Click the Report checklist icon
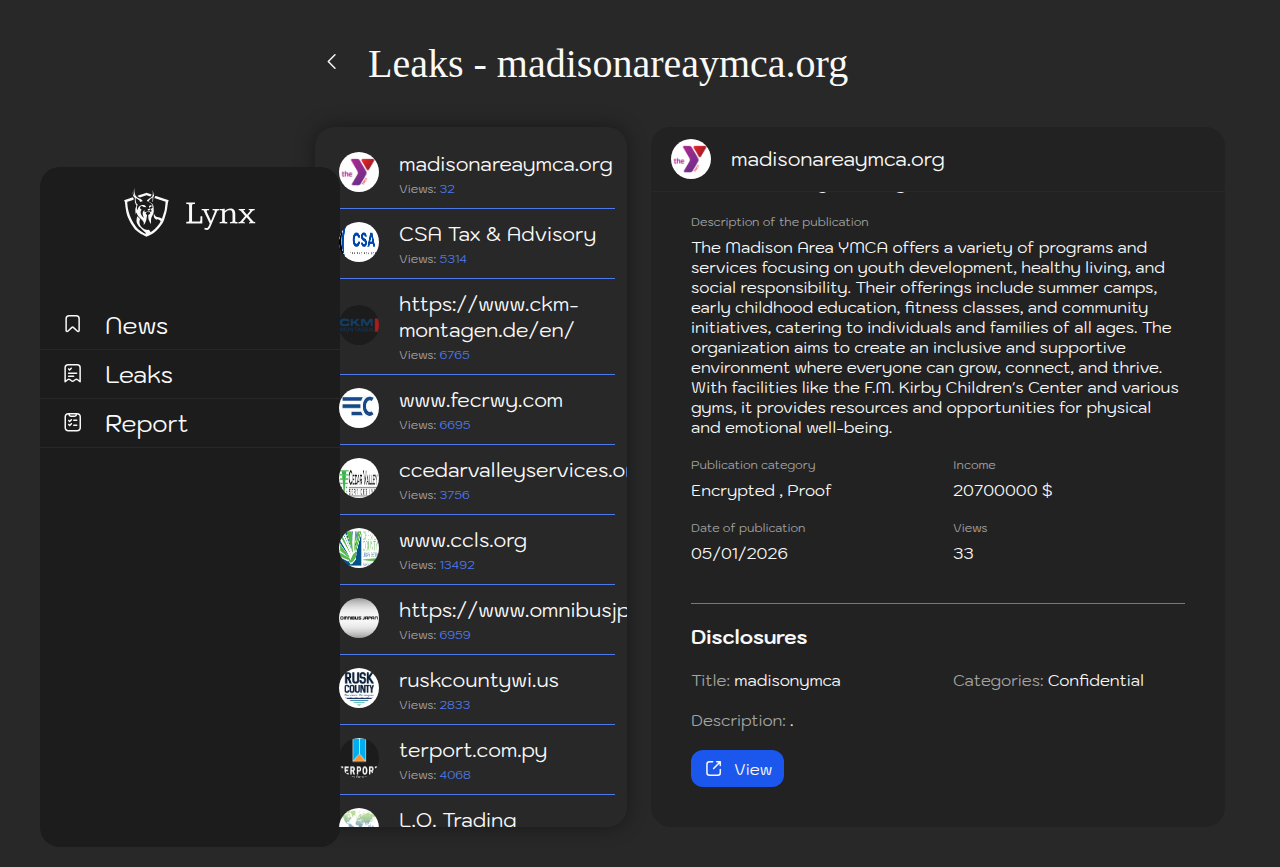 click(73, 423)
